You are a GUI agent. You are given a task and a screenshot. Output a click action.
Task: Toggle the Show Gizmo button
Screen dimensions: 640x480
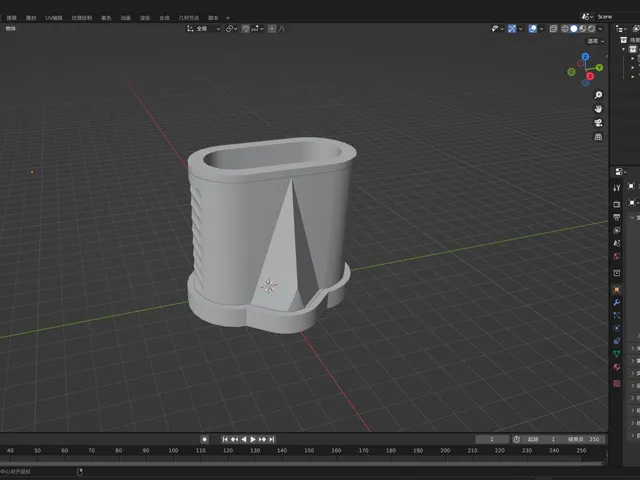point(512,29)
